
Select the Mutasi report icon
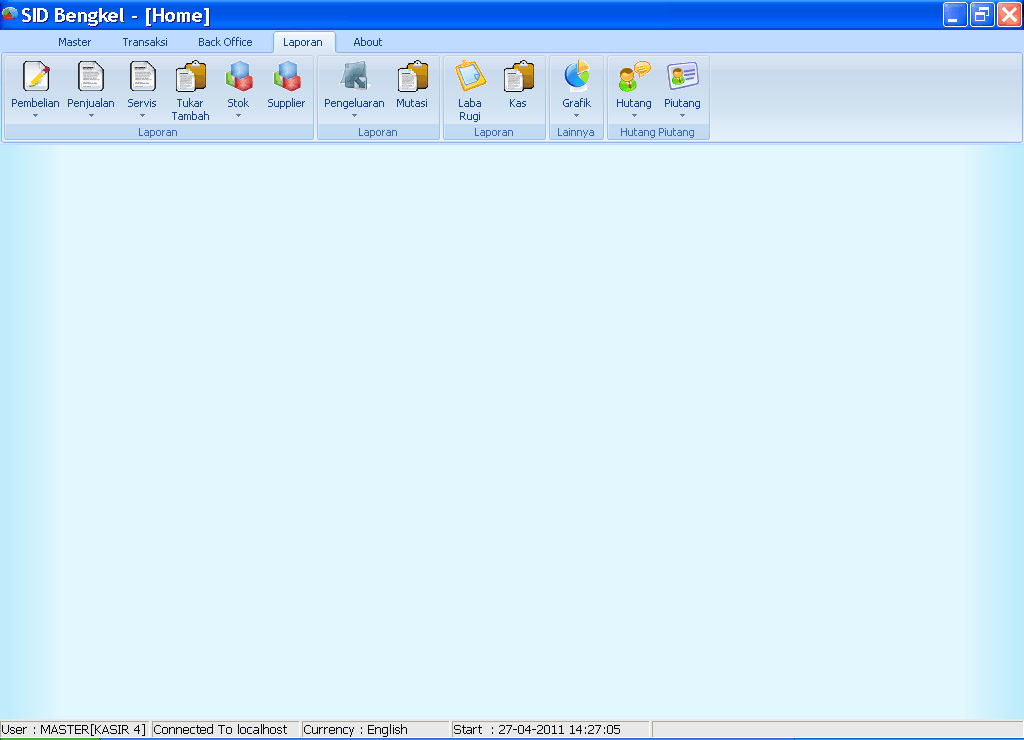[412, 80]
